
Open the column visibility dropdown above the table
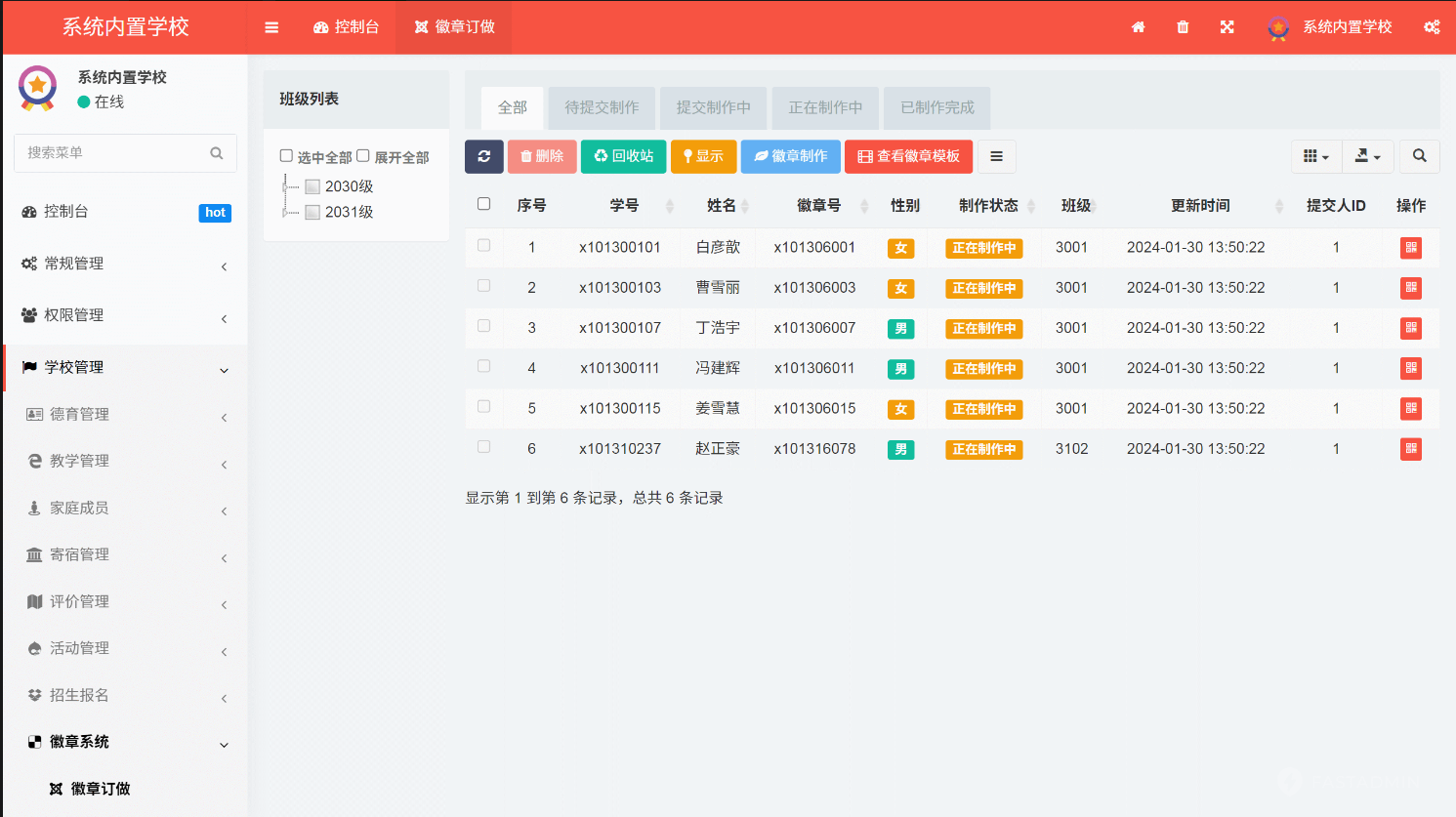[1316, 156]
